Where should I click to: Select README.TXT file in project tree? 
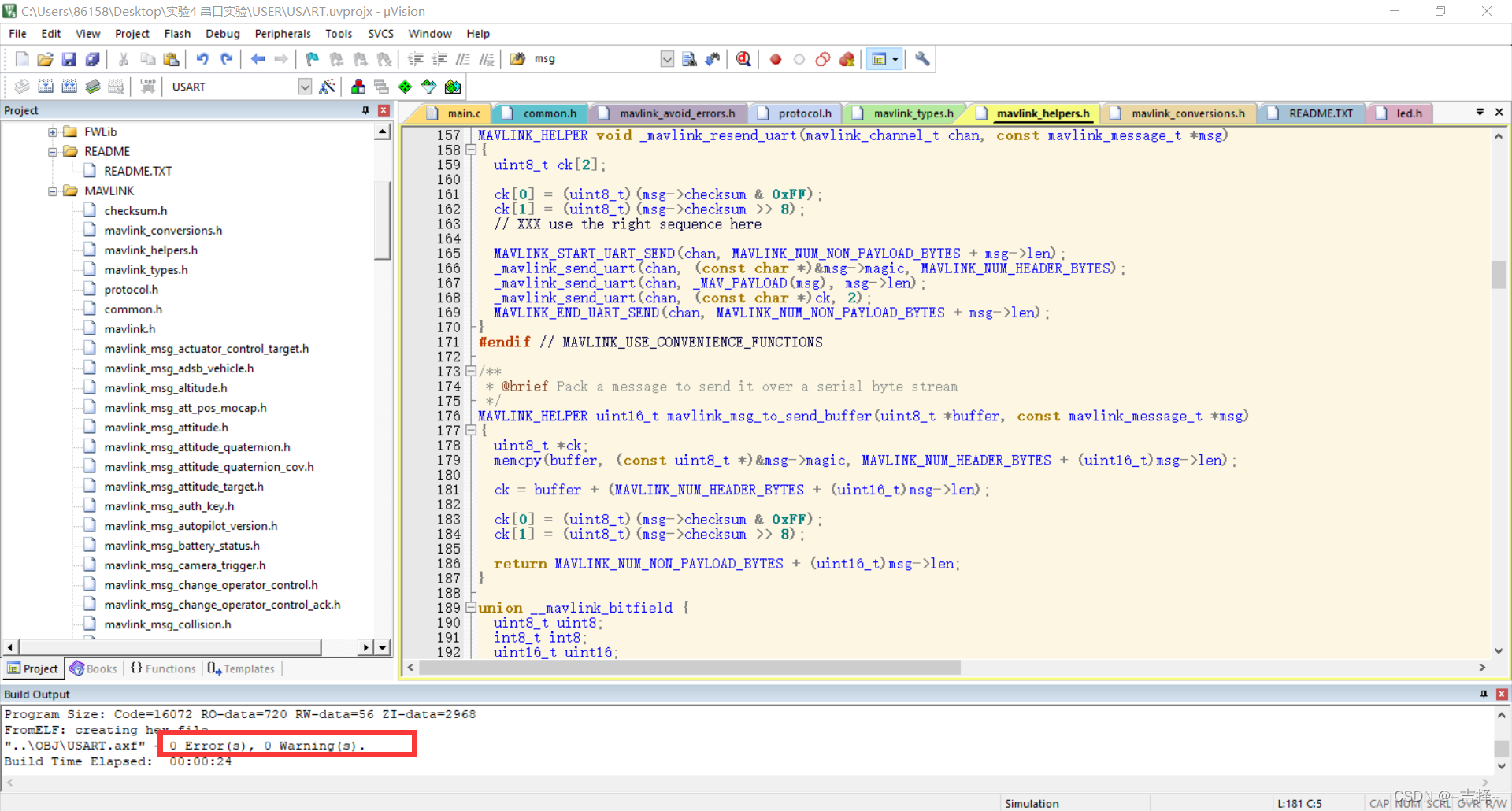click(x=138, y=172)
